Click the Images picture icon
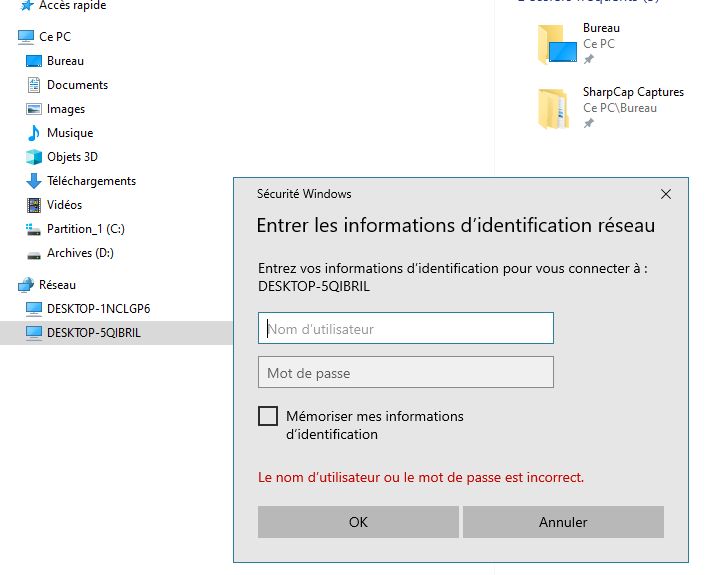Image resolution: width=706 pixels, height=575 pixels. click(x=34, y=109)
